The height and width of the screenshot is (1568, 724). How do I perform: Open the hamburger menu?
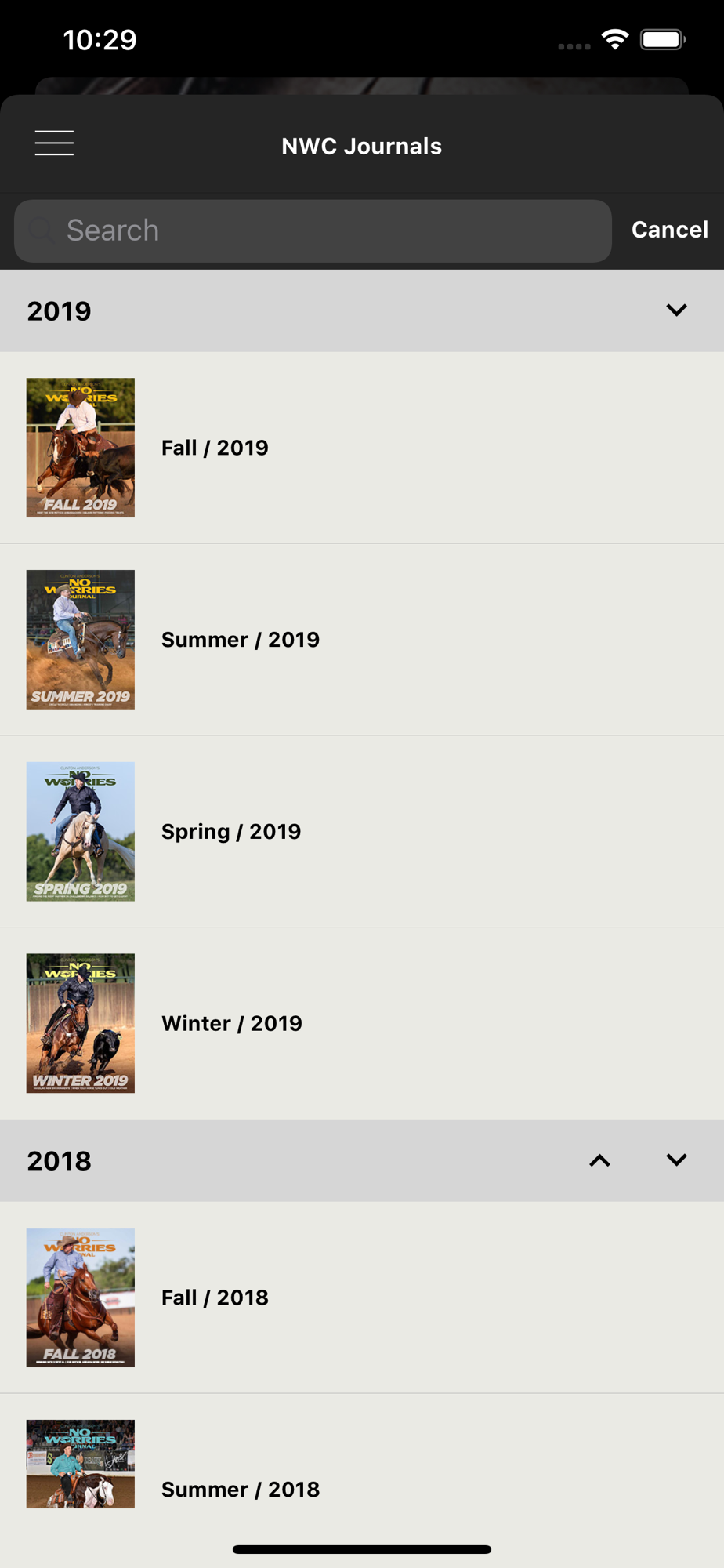[x=54, y=143]
